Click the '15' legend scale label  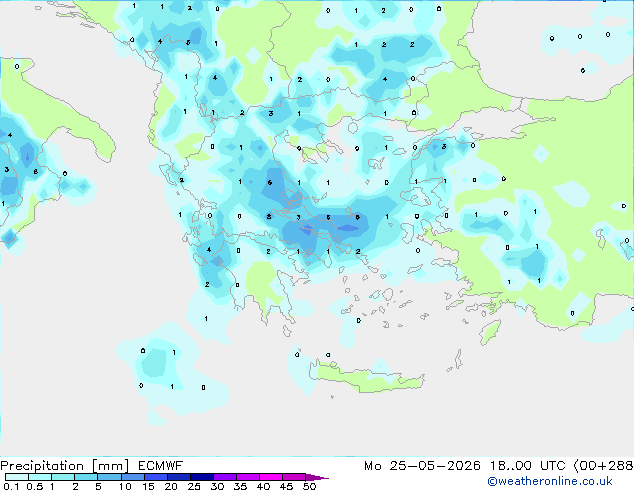click(148, 486)
